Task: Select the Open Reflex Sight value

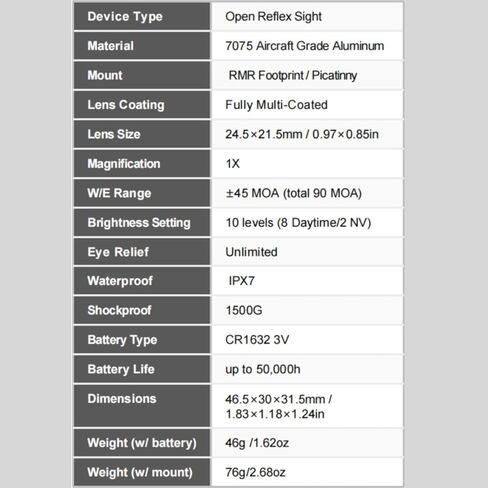Action: (x=273, y=17)
